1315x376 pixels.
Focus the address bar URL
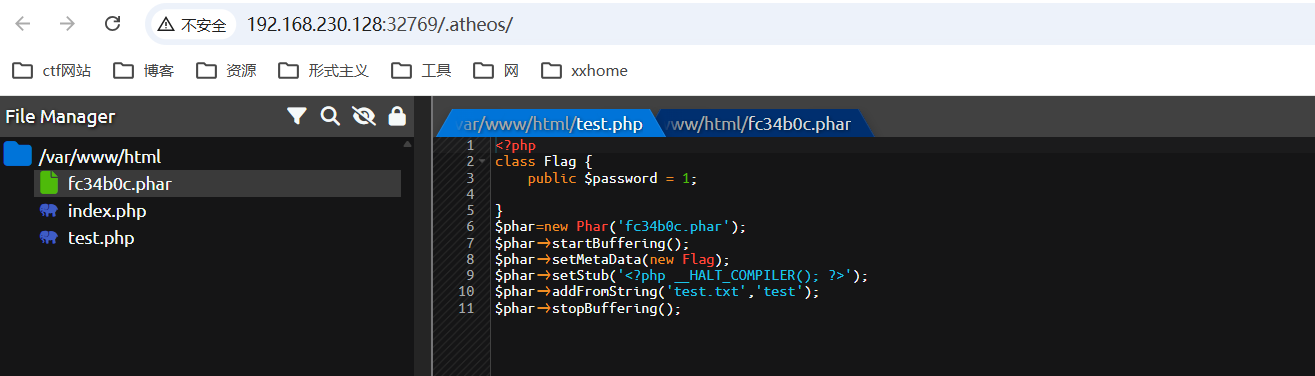380,24
